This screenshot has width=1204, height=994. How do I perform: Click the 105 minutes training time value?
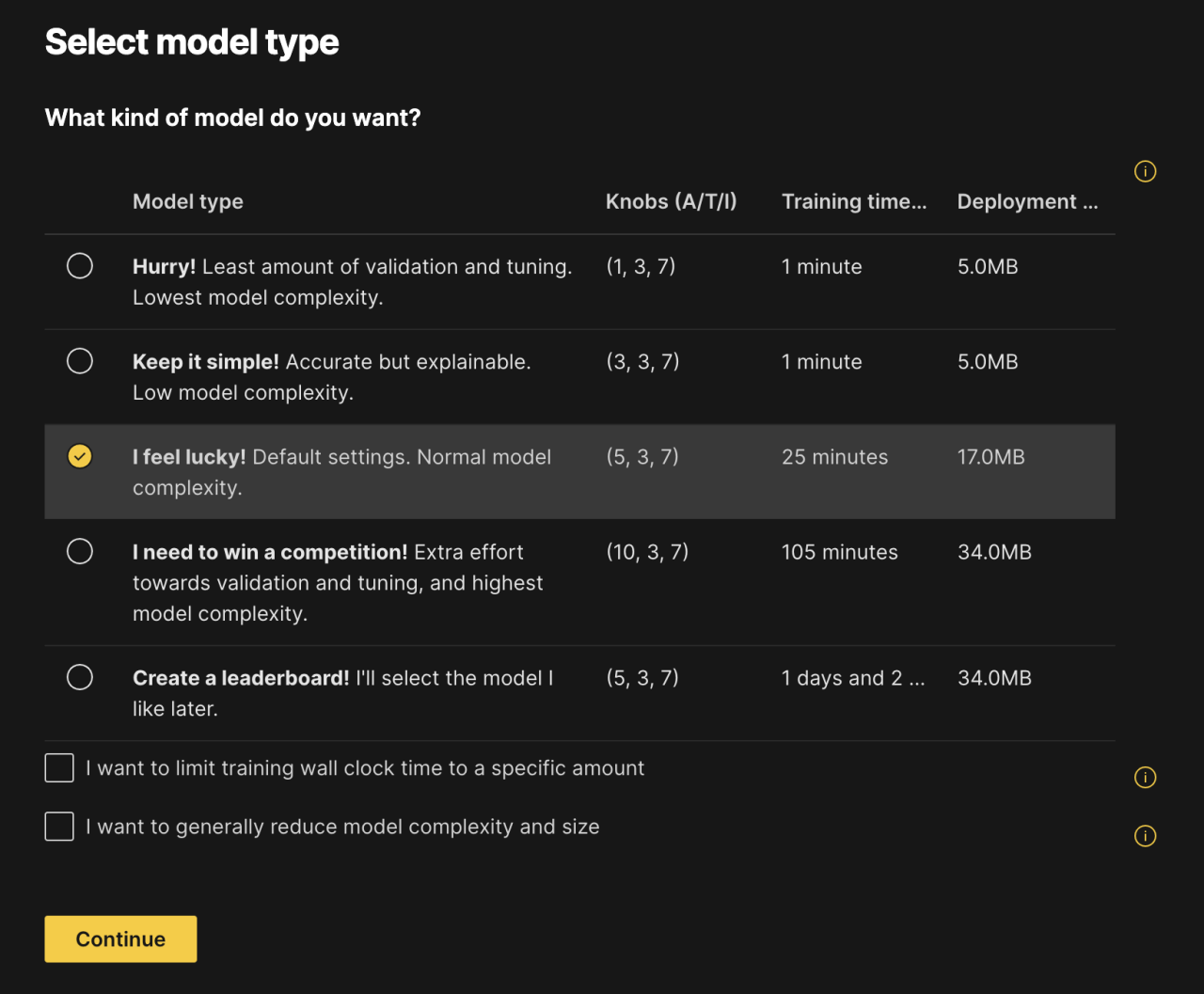(839, 552)
